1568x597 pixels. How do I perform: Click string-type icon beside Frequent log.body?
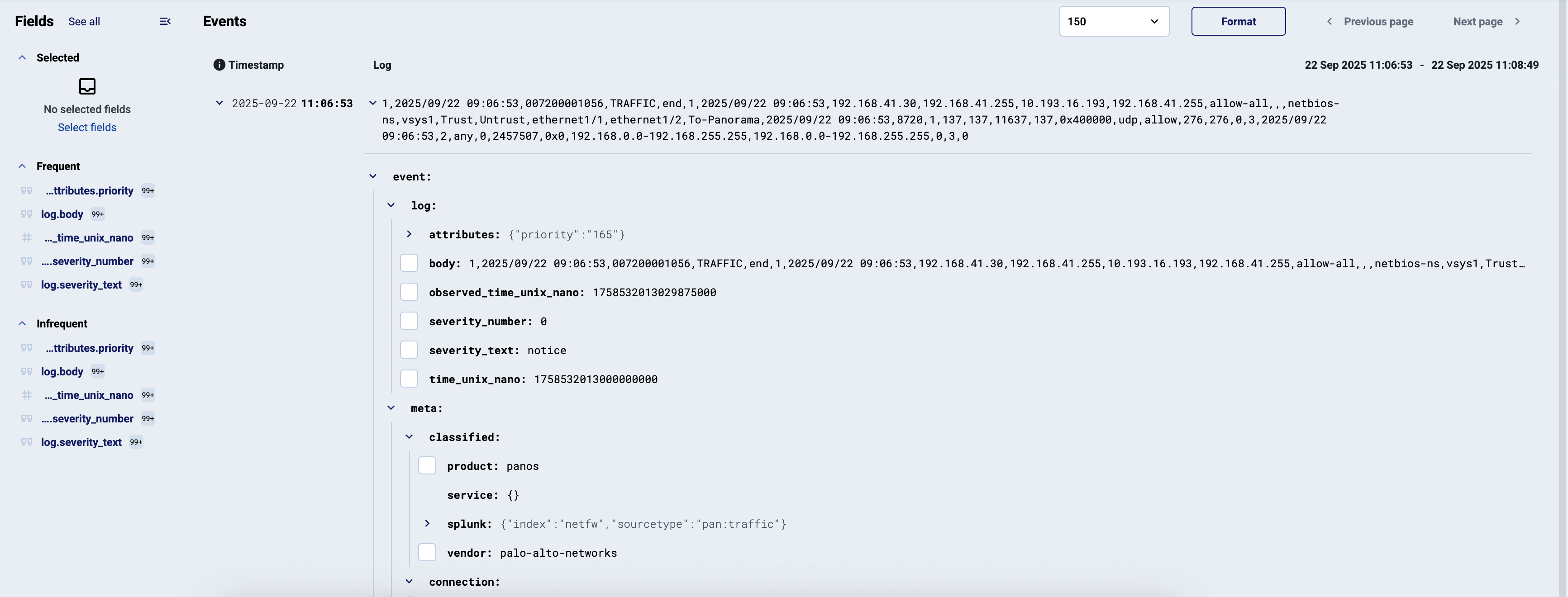tap(27, 214)
